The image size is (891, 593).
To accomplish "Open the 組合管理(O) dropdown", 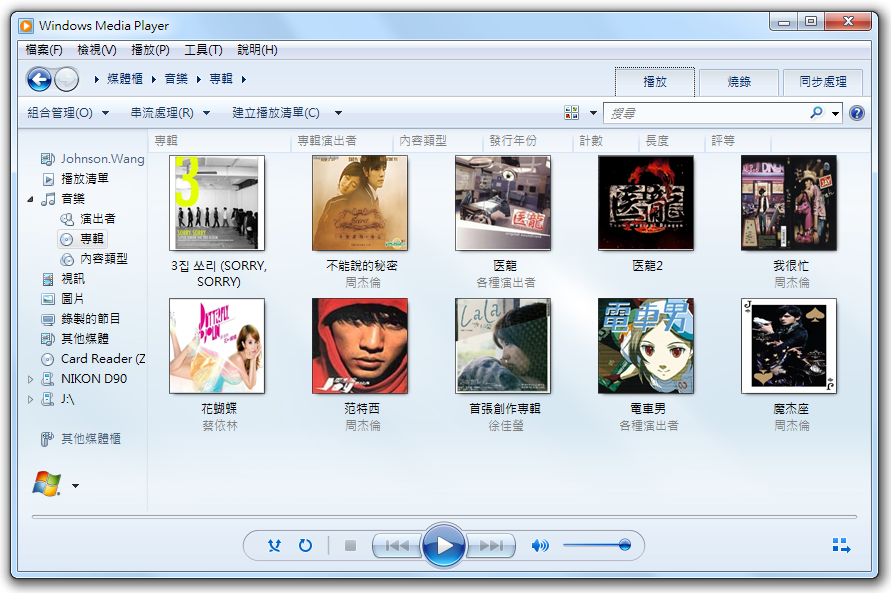I will 68,113.
